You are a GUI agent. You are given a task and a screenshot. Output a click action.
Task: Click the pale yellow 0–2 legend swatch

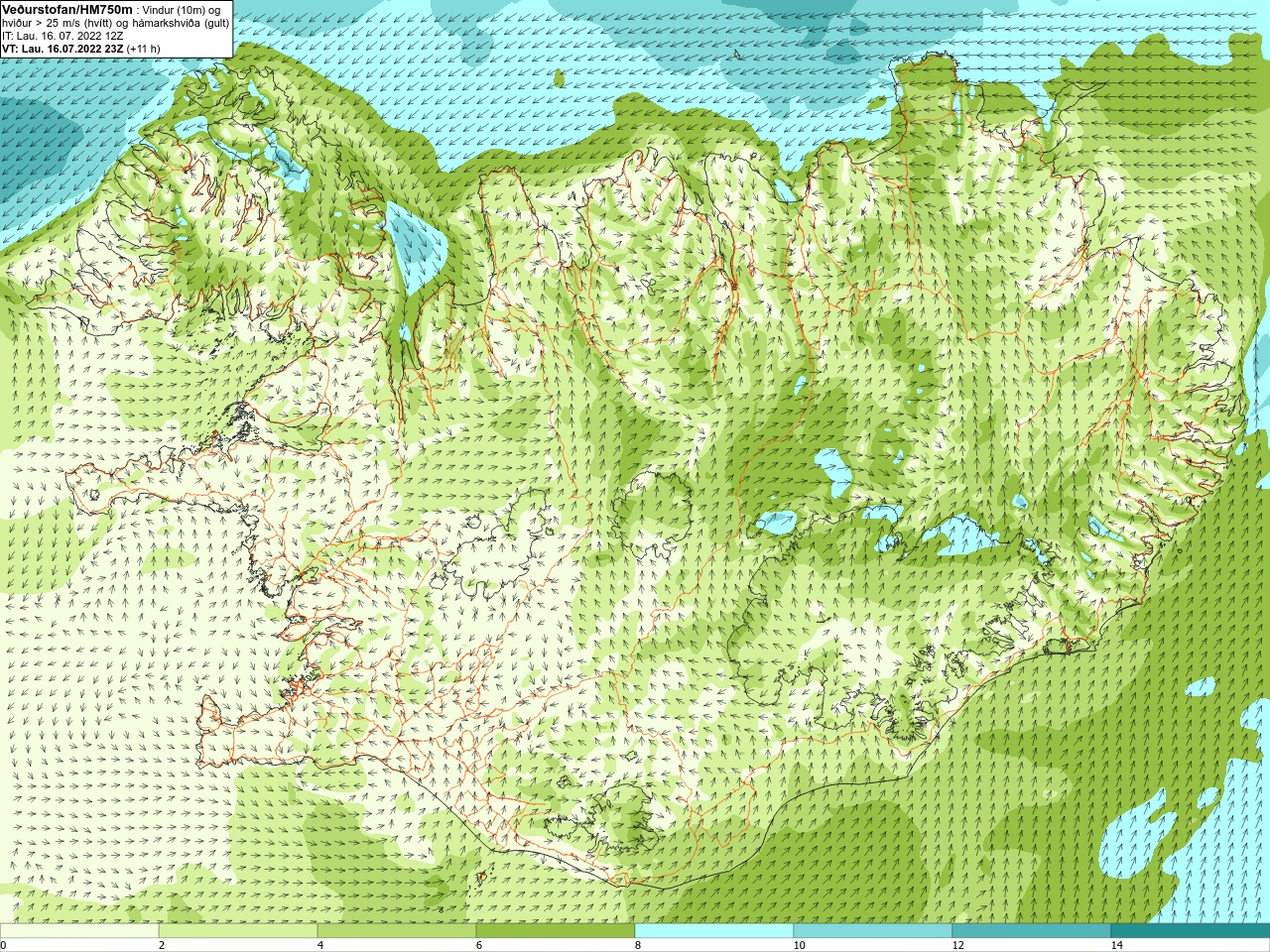79,931
